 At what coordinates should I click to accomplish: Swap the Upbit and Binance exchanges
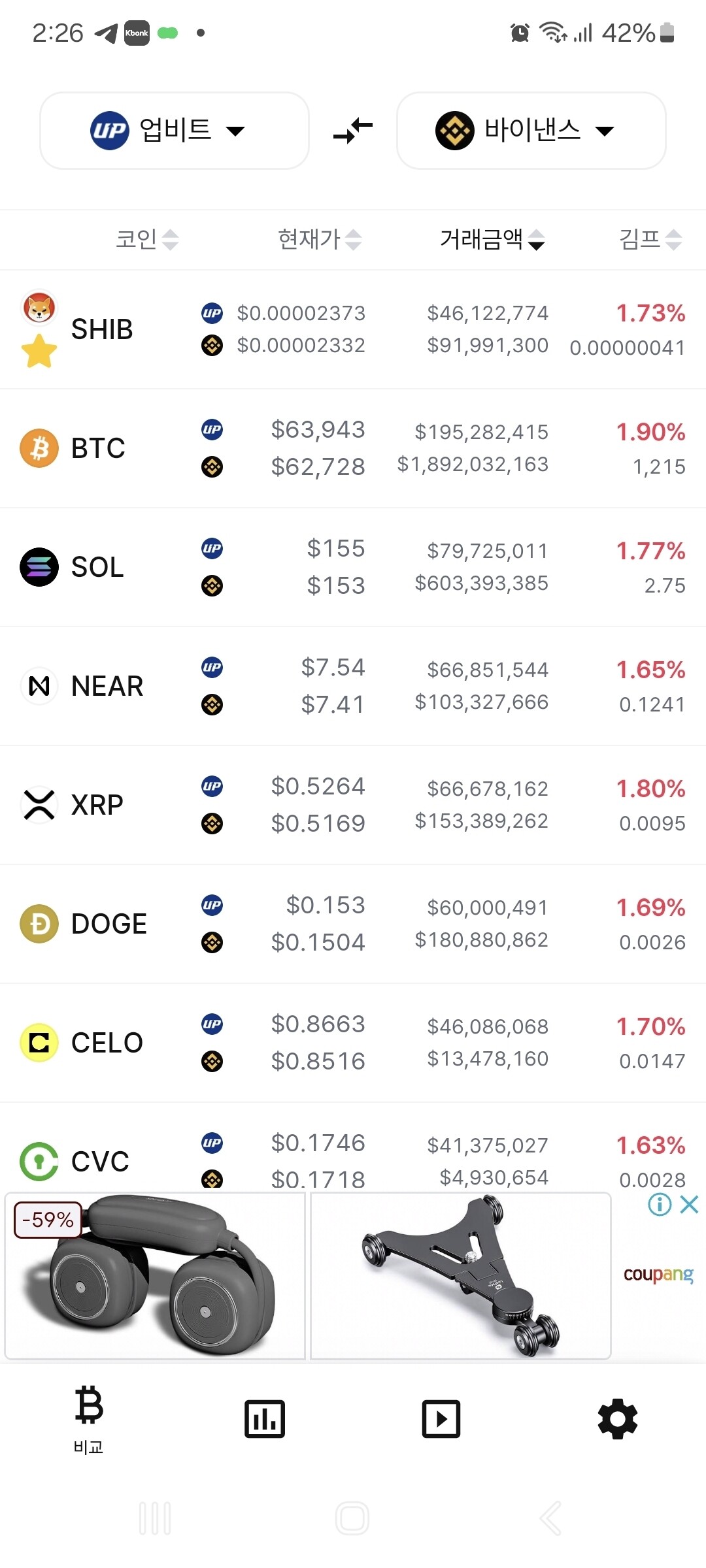click(353, 130)
